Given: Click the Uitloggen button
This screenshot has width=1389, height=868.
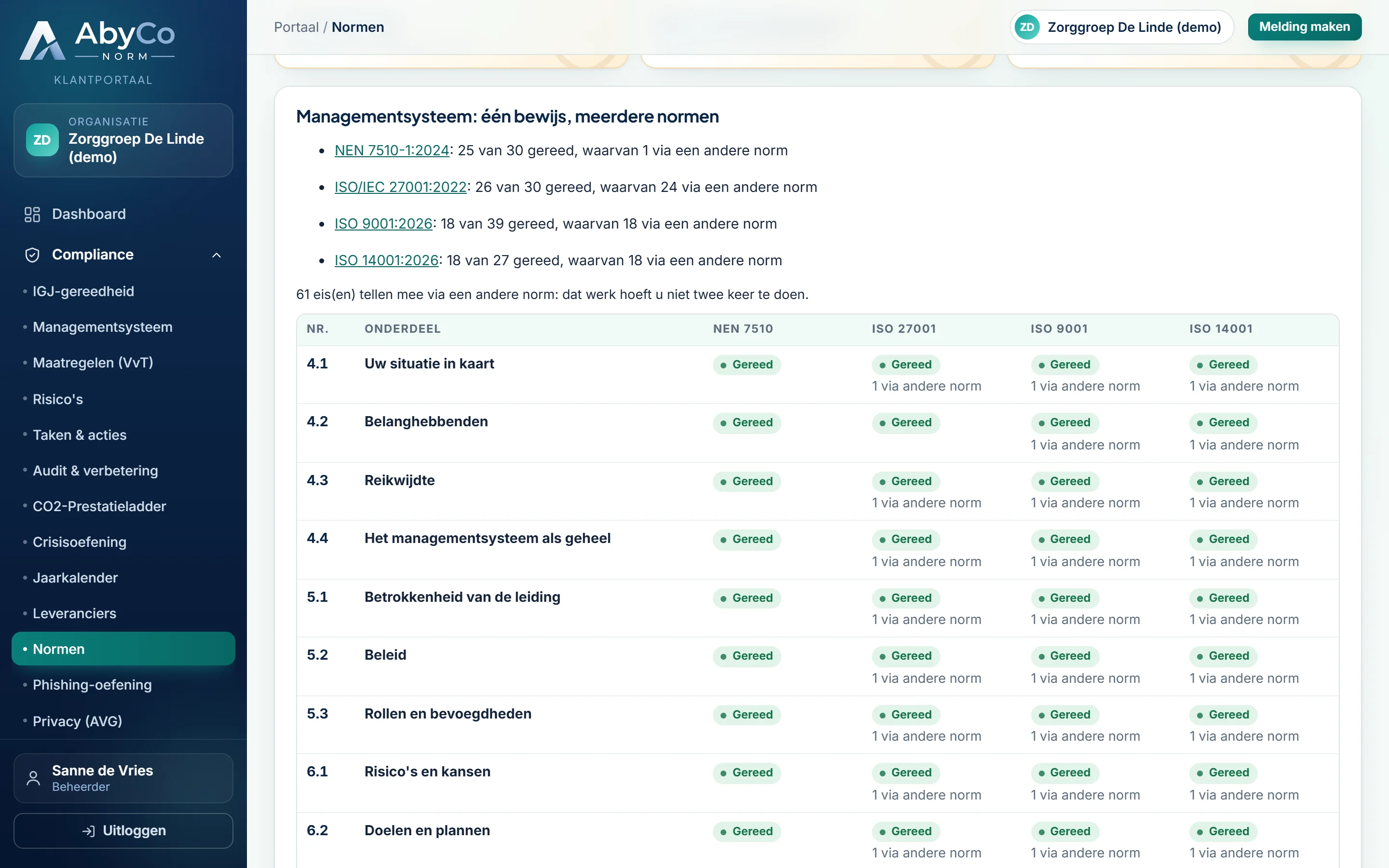Looking at the screenshot, I should click(x=123, y=831).
